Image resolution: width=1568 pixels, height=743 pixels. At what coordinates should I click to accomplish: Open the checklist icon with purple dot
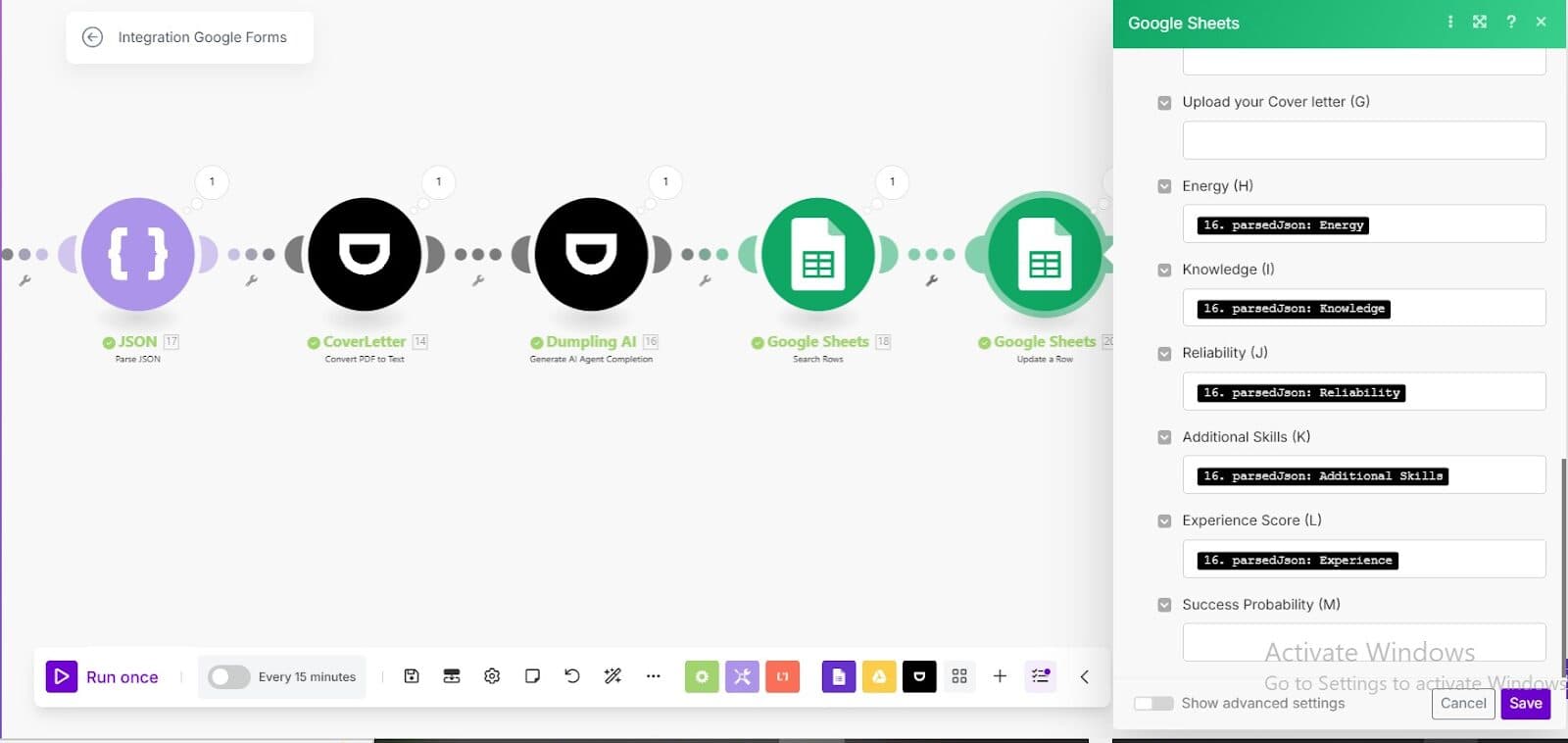1041,676
